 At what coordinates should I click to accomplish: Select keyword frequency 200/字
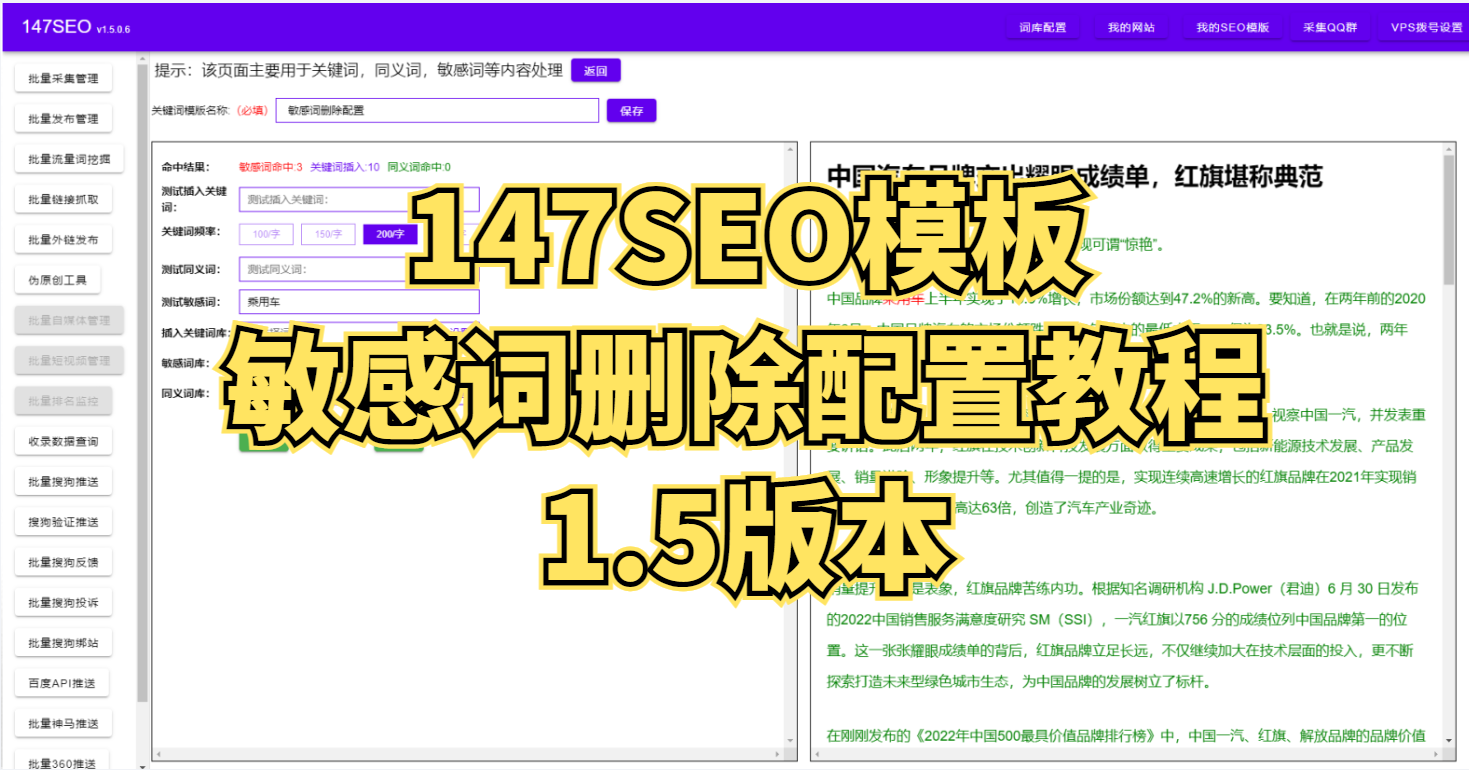click(x=390, y=234)
